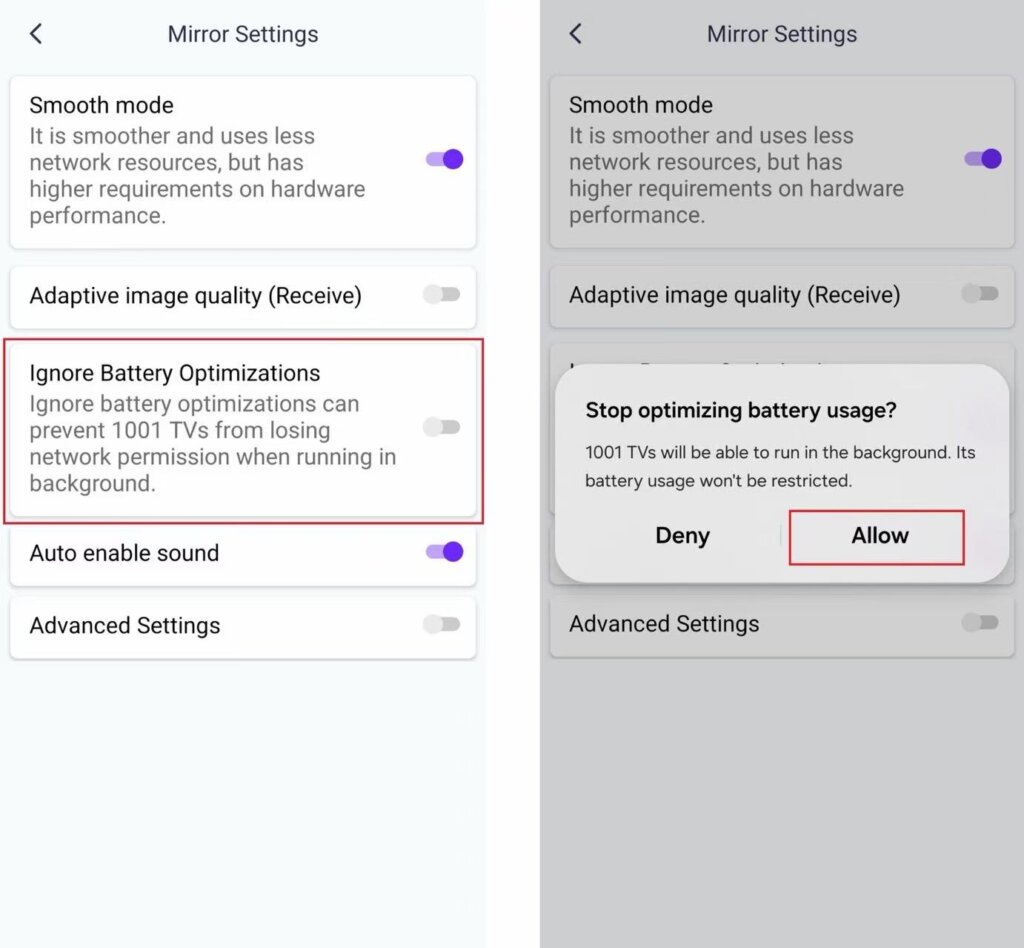This screenshot has width=1024, height=948.
Task: Click the Auto enable sound label
Action: tap(124, 553)
